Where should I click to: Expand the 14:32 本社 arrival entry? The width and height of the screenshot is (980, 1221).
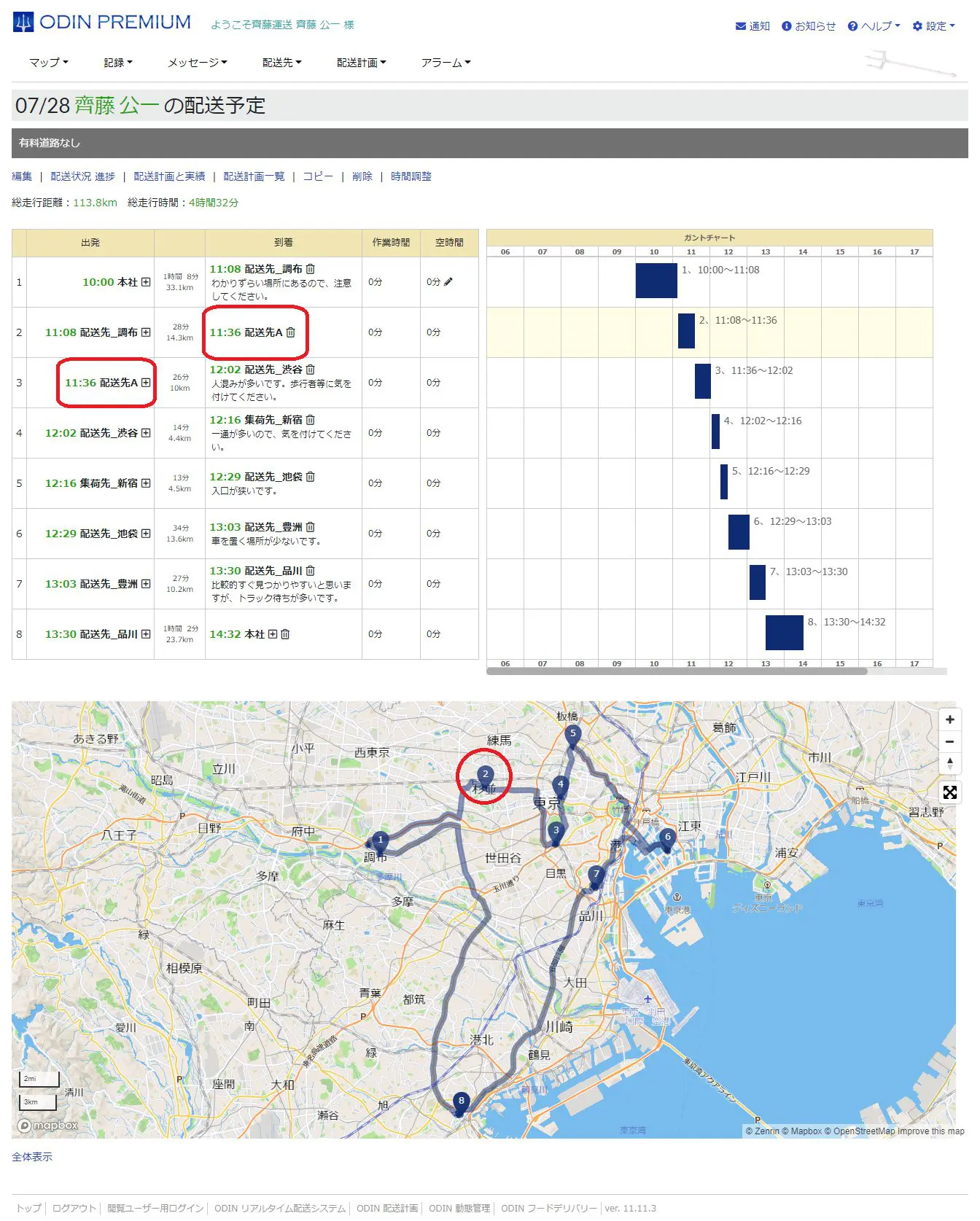point(273,634)
